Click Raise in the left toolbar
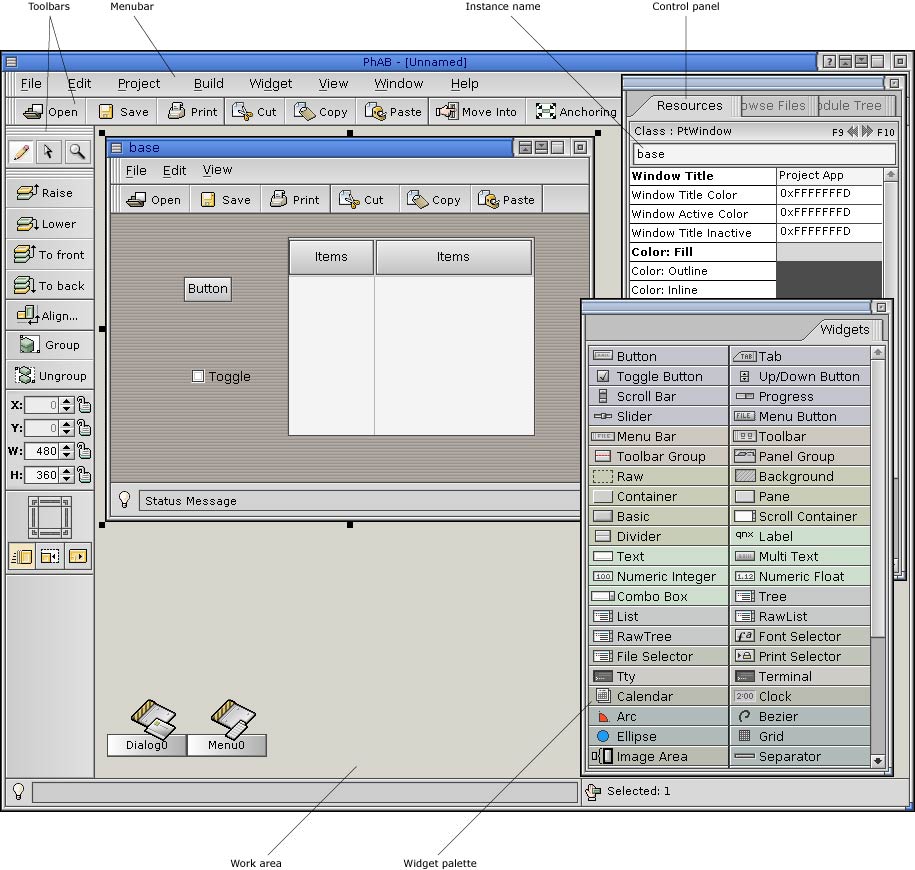 (x=49, y=193)
